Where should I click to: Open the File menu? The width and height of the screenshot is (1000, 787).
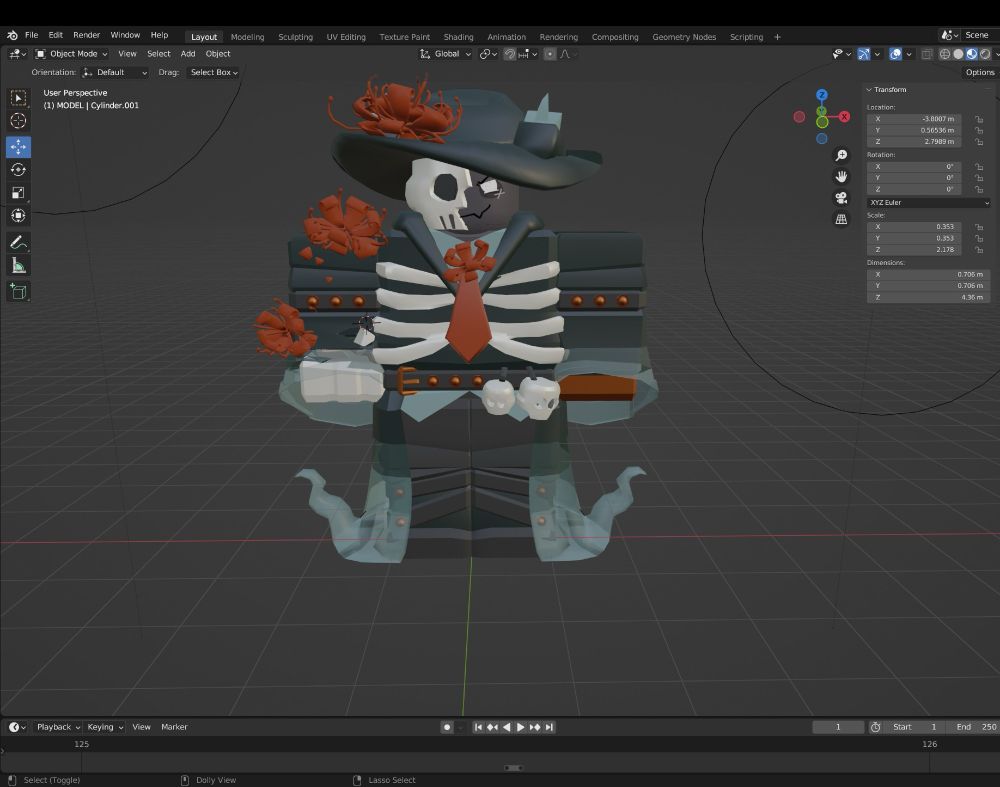pyautogui.click(x=31, y=35)
